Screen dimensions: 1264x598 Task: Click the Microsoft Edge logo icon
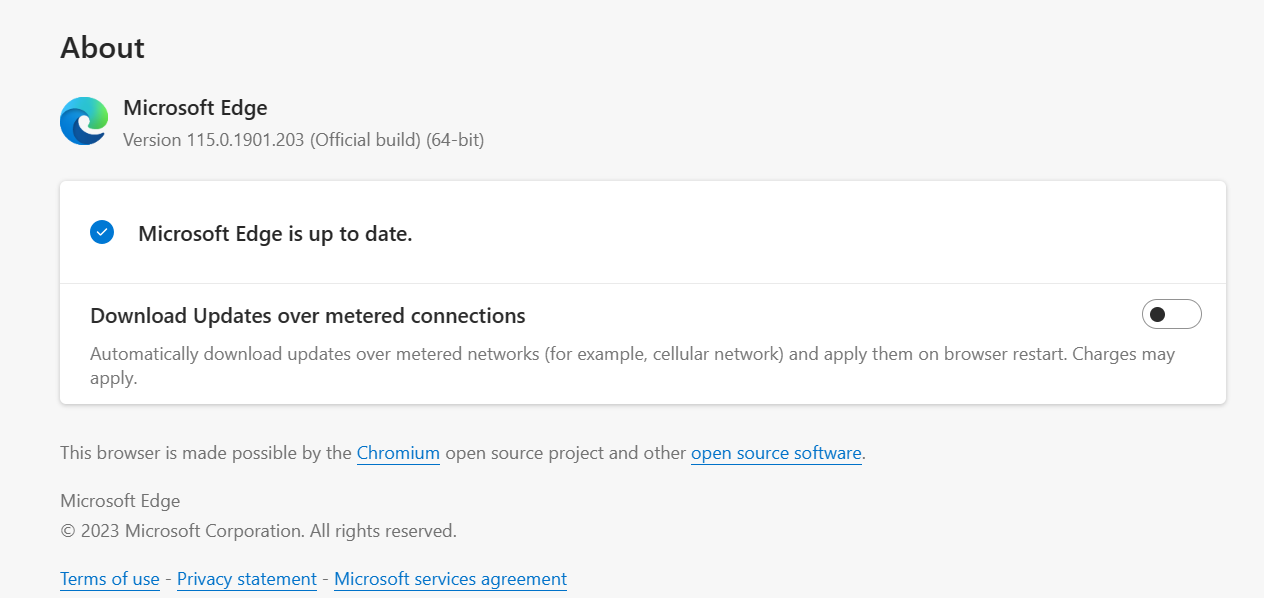coord(84,121)
